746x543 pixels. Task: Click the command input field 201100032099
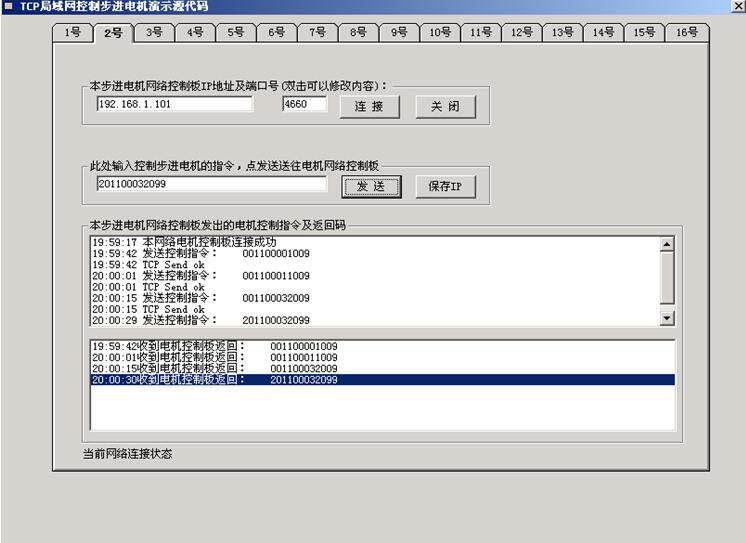(x=212, y=184)
